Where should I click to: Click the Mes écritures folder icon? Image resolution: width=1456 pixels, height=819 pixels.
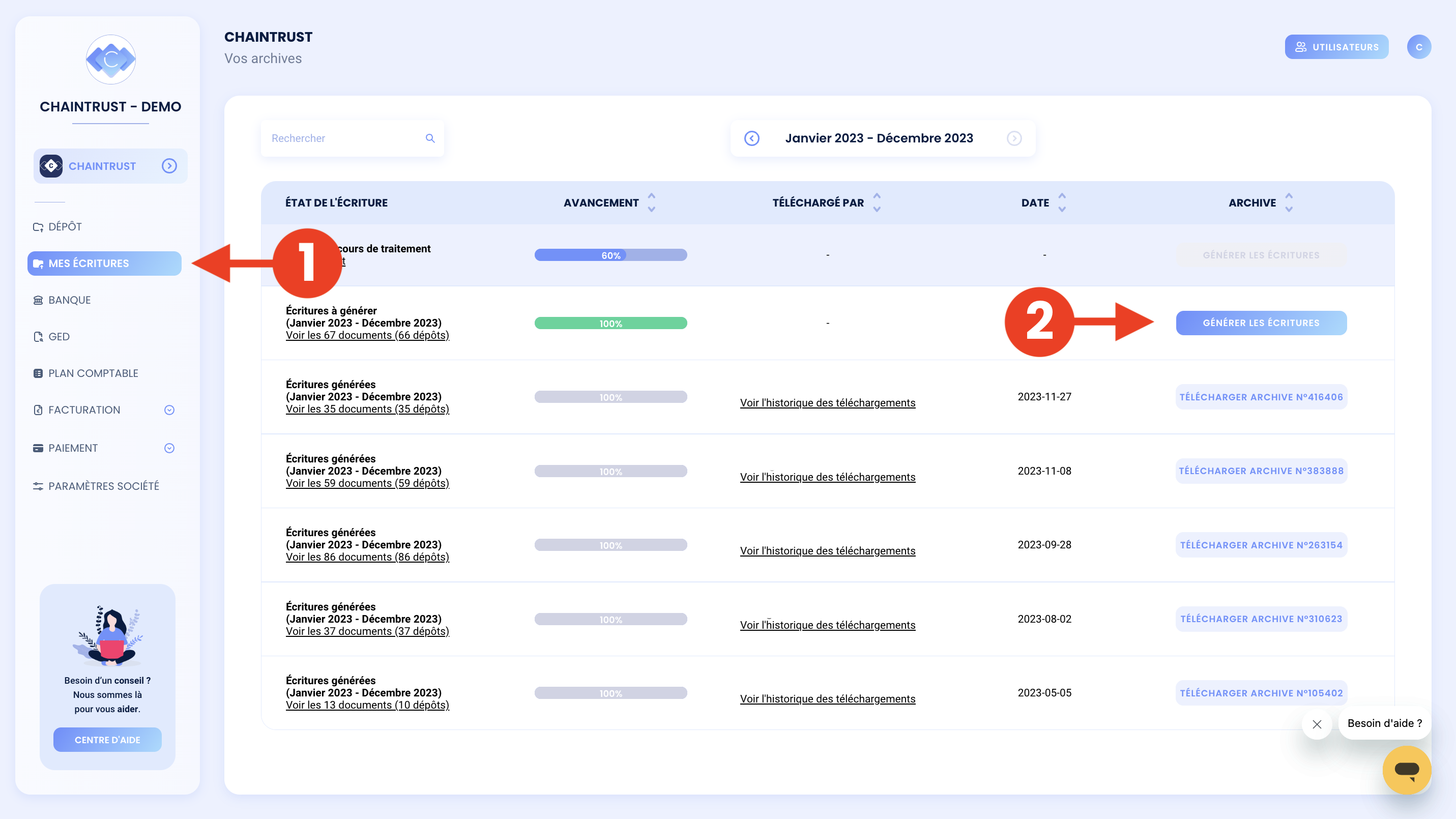[38, 264]
